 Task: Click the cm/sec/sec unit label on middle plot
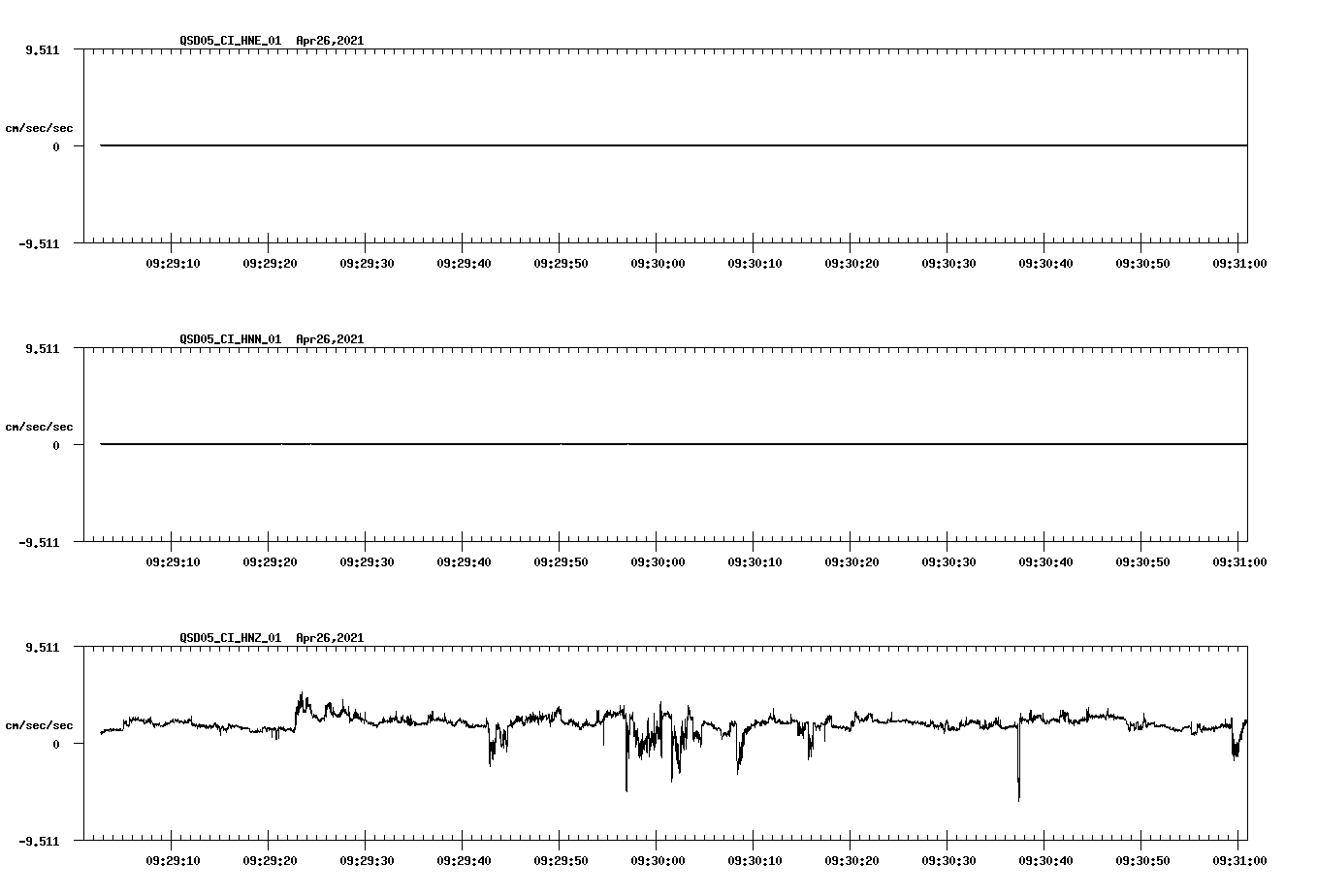click(41, 426)
